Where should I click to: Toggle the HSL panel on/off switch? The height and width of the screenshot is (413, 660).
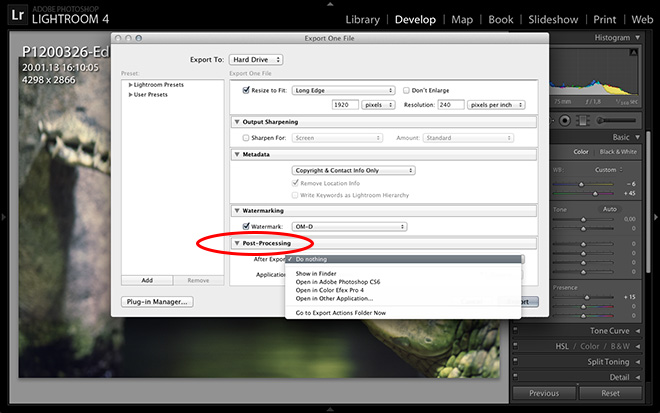[516, 346]
